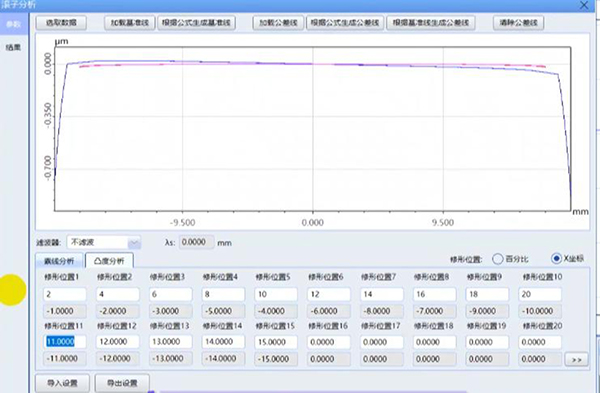The image size is (600, 393).
Task: Click the gray -13.0000 value box
Action: click(x=170, y=359)
